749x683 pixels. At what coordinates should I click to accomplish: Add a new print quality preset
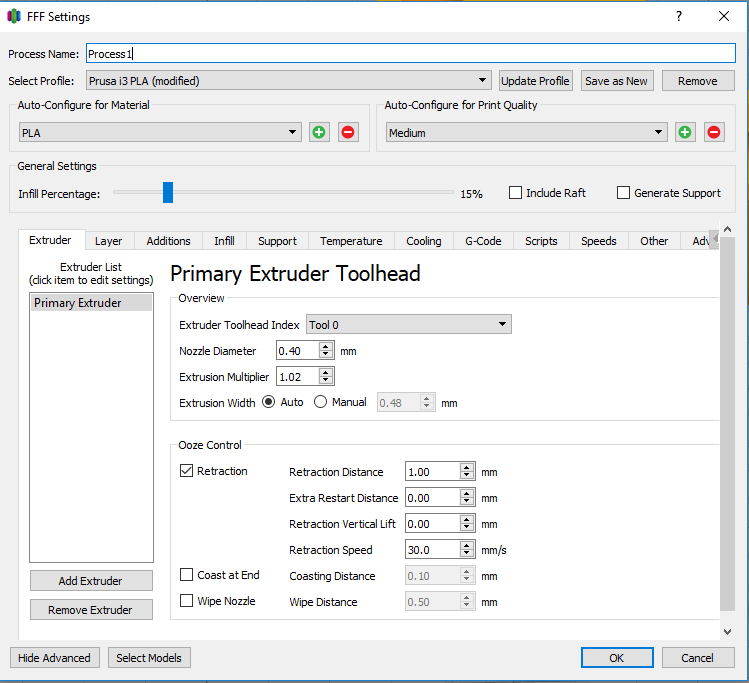click(685, 132)
